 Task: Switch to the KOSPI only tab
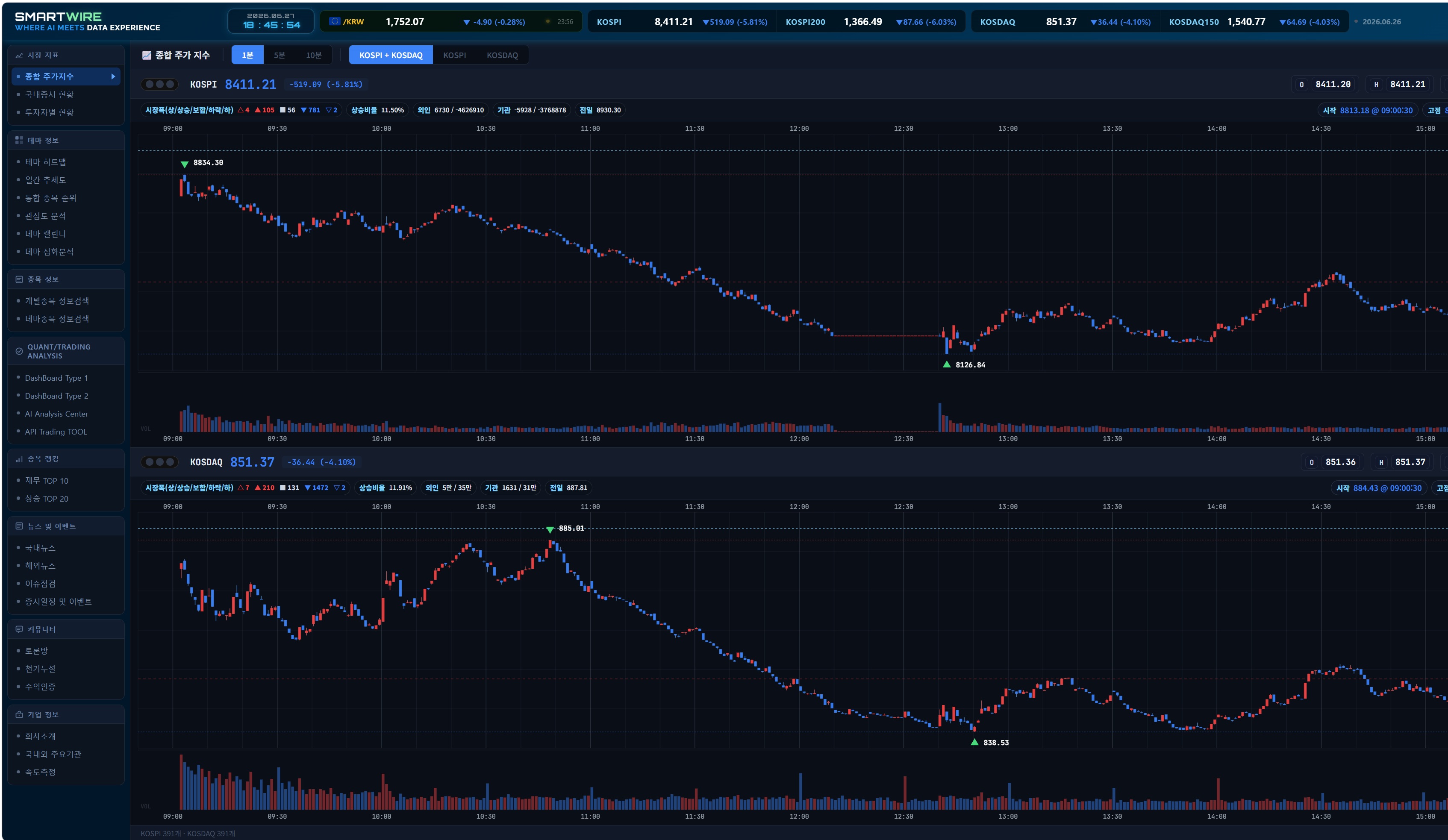pyautogui.click(x=454, y=55)
